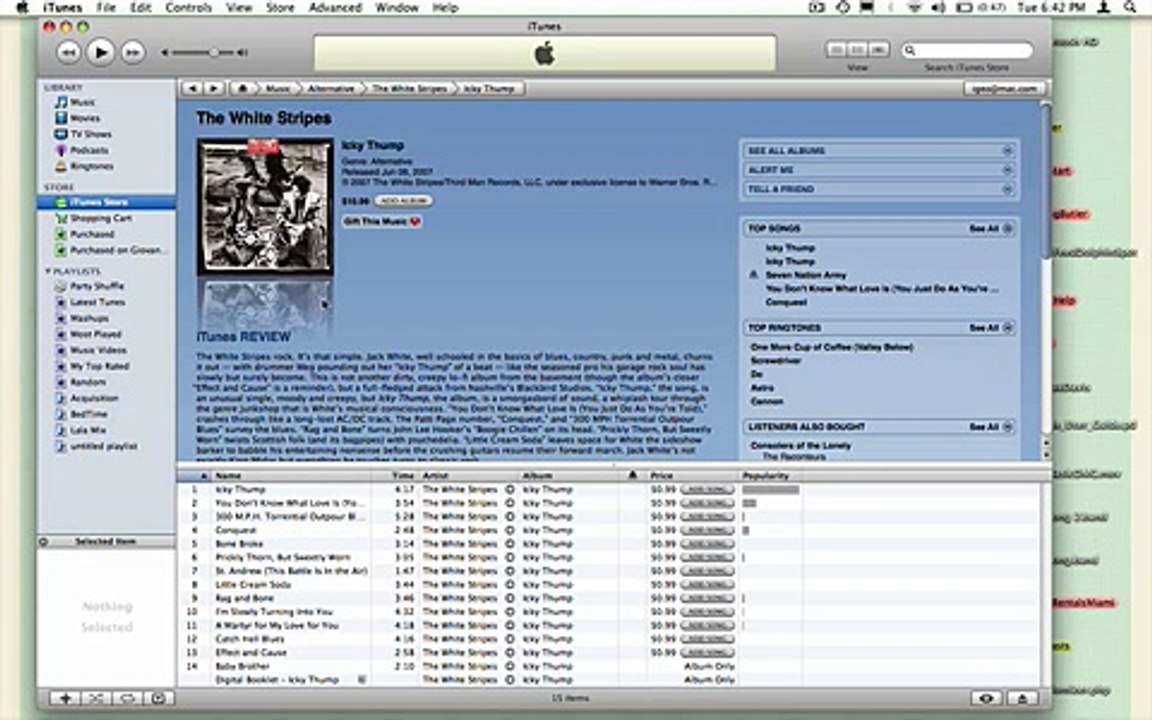Open Movies library in sidebar

coord(84,118)
